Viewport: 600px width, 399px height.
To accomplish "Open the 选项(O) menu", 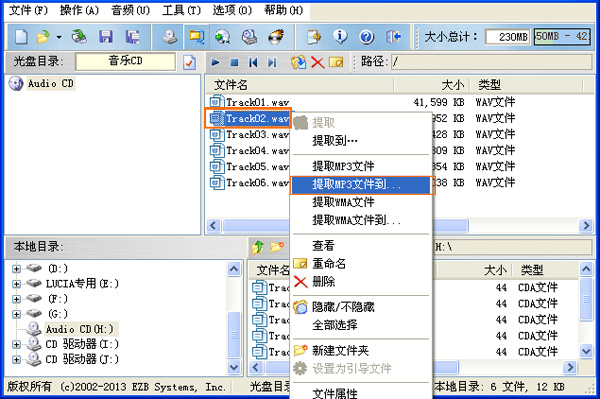I will (232, 10).
